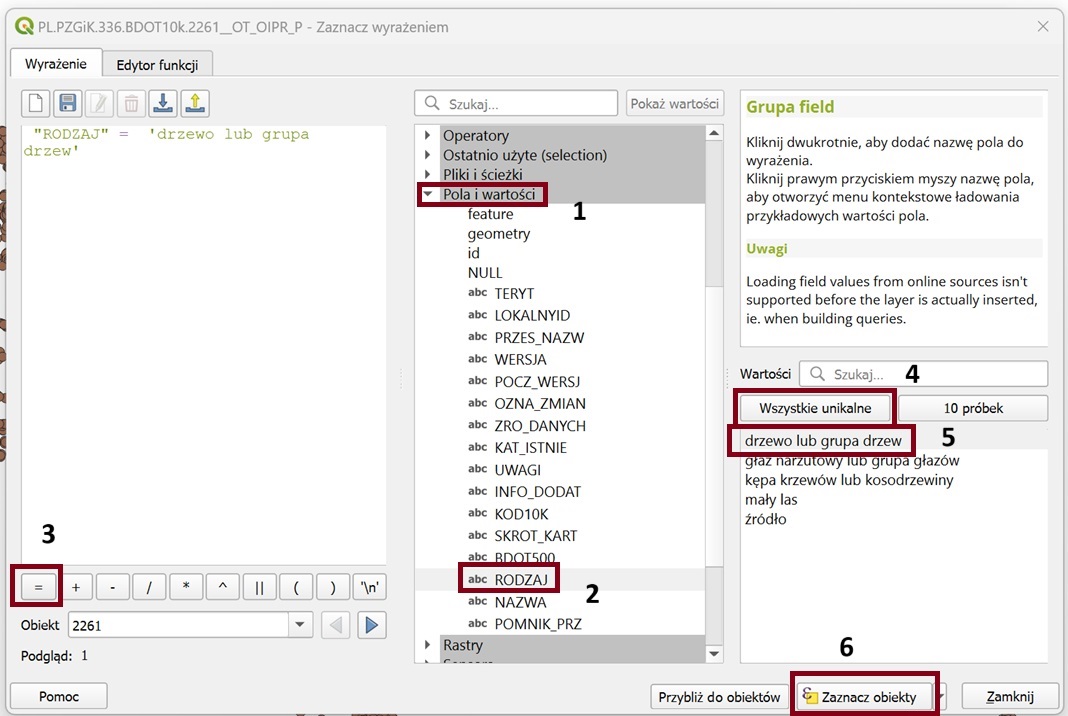Save the expression with the floppy disk icon
The height and width of the screenshot is (716, 1068).
pos(68,103)
